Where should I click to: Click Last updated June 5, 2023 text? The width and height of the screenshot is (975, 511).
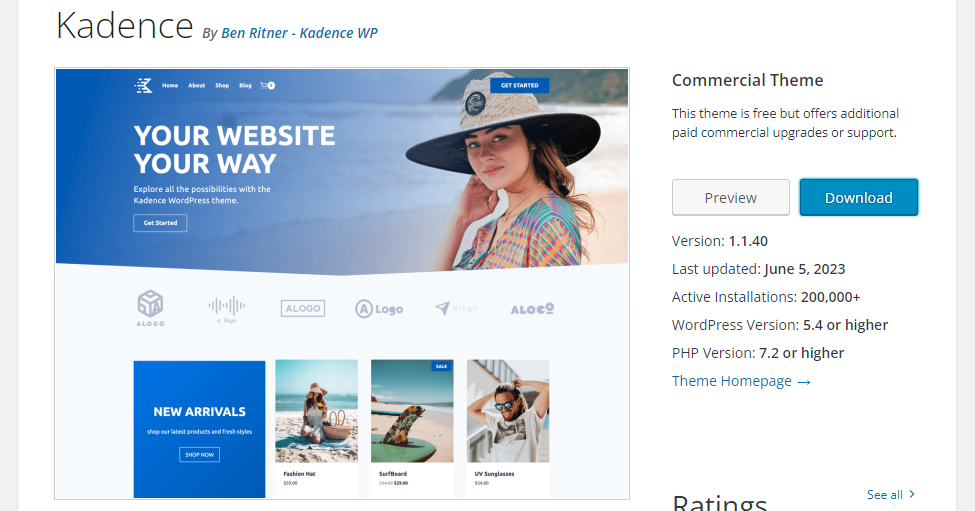click(x=759, y=269)
